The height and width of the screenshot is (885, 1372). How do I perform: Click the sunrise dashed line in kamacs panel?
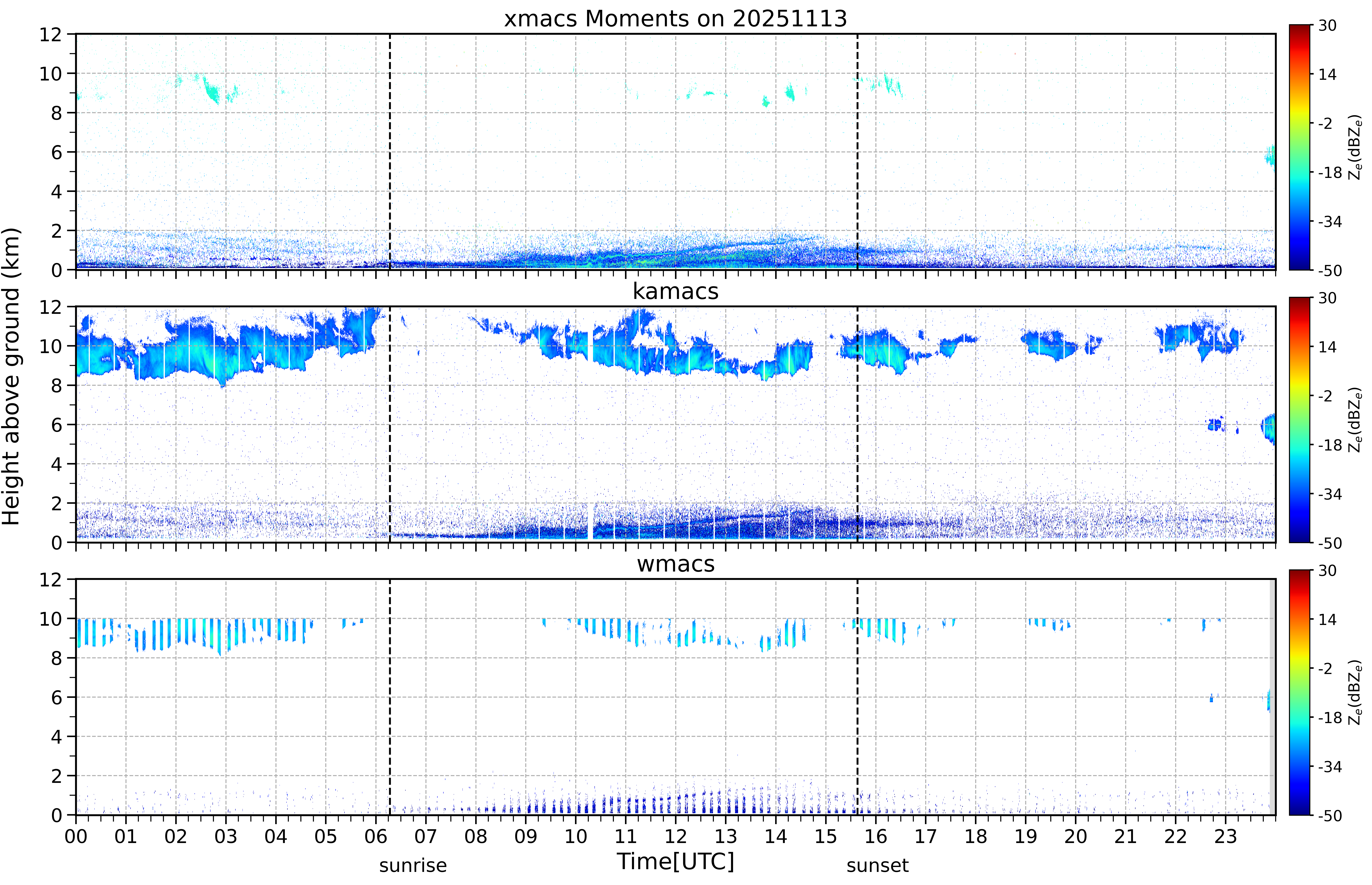390,424
